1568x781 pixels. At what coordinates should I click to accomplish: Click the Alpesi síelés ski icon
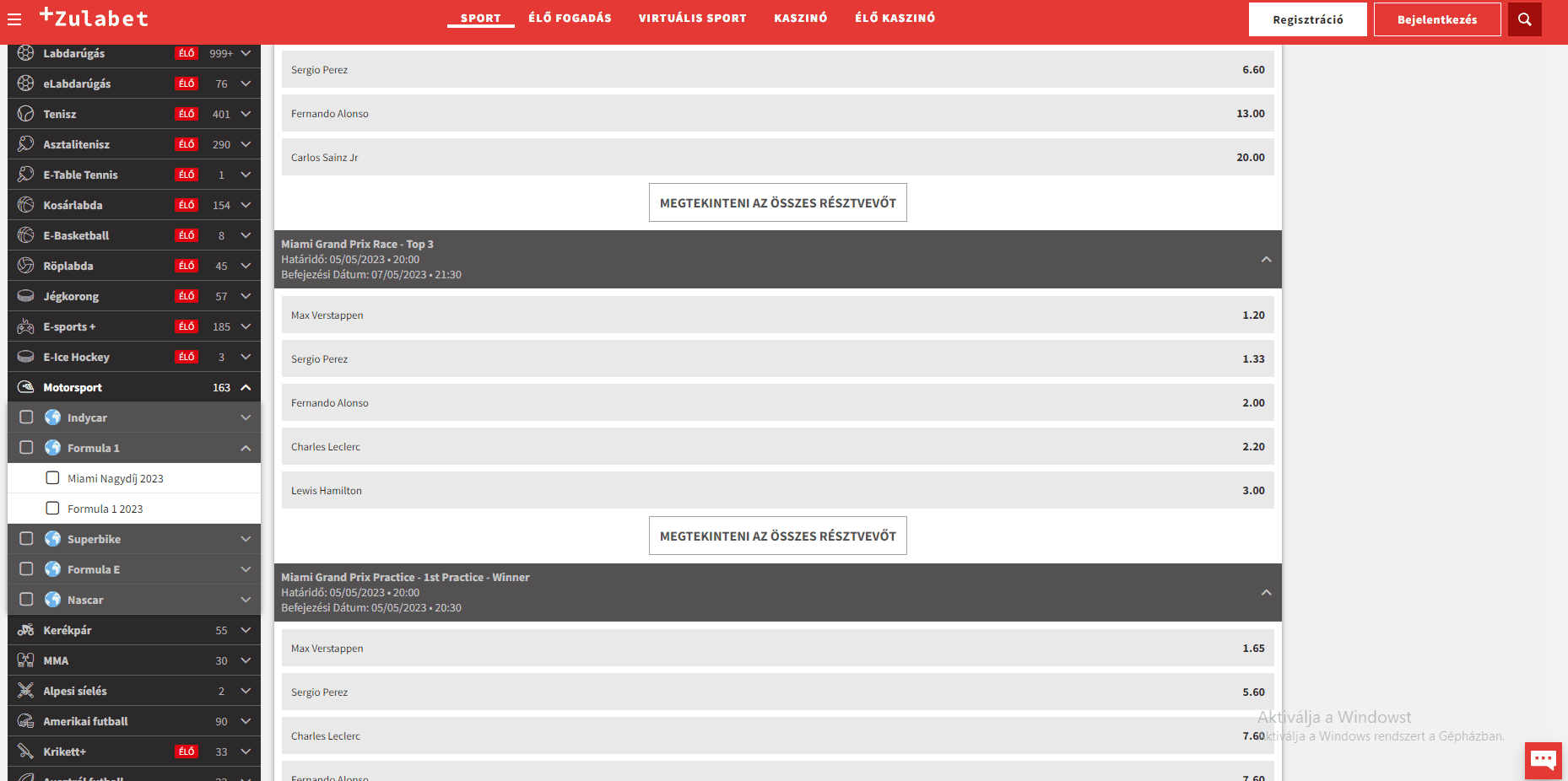[x=26, y=691]
